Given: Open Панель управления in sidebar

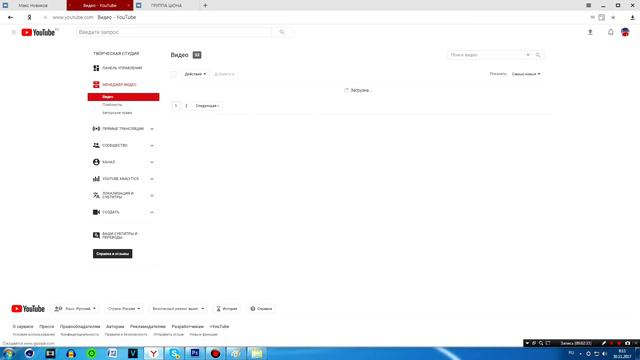Looking at the screenshot, I should pos(118,68).
